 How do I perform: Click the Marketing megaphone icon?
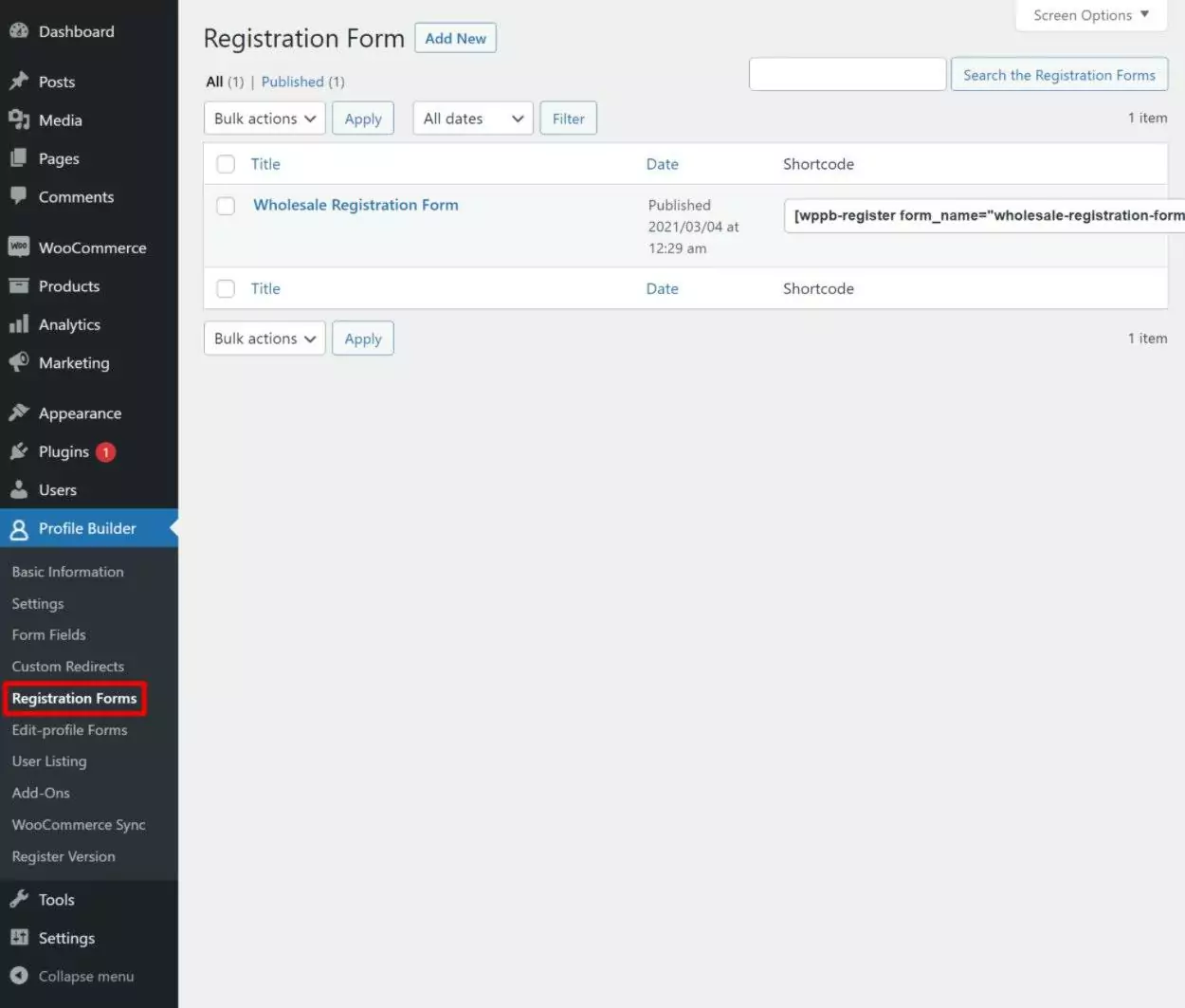click(19, 362)
